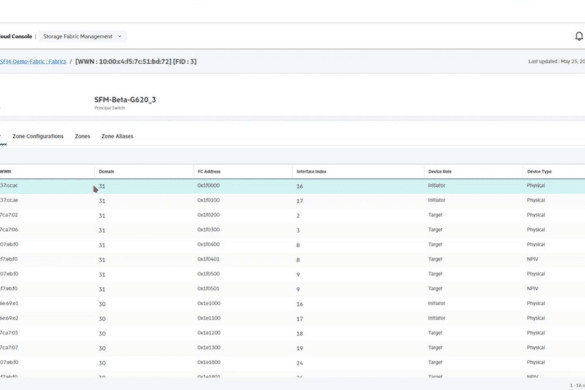
Task: Click the Device Type column header
Action: click(x=539, y=172)
